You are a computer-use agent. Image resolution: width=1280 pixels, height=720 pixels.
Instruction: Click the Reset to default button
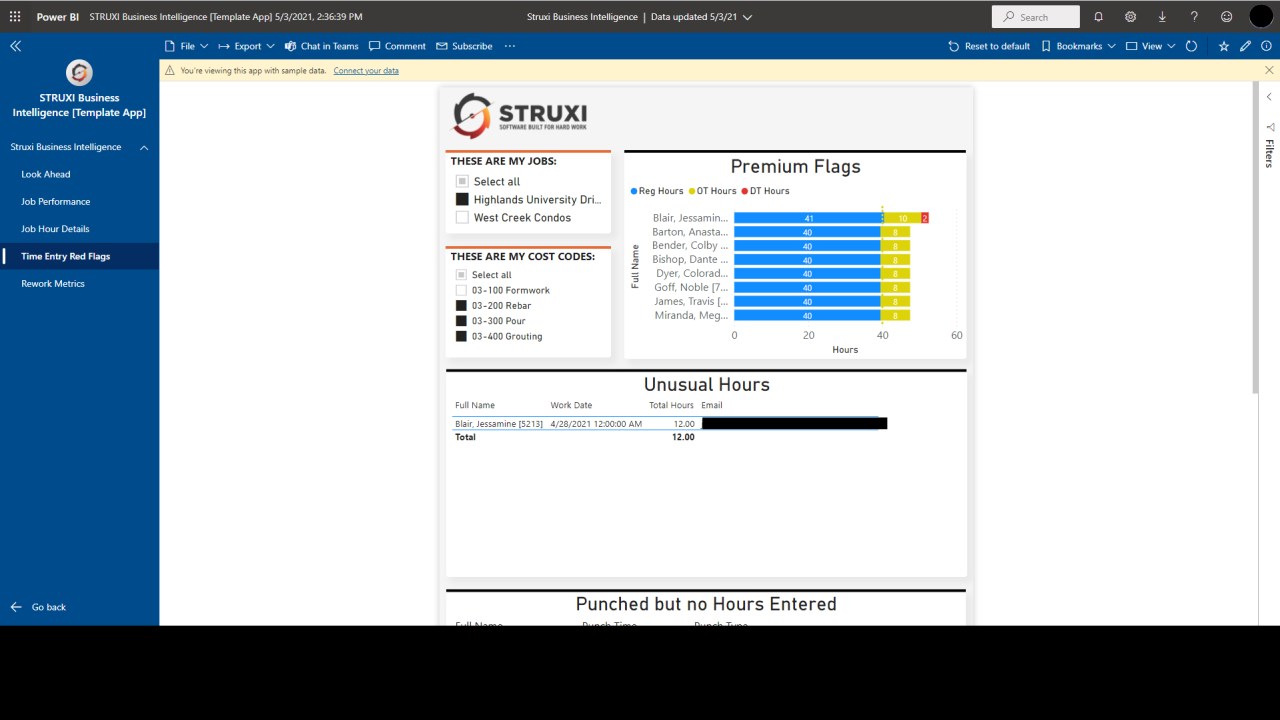tap(989, 46)
